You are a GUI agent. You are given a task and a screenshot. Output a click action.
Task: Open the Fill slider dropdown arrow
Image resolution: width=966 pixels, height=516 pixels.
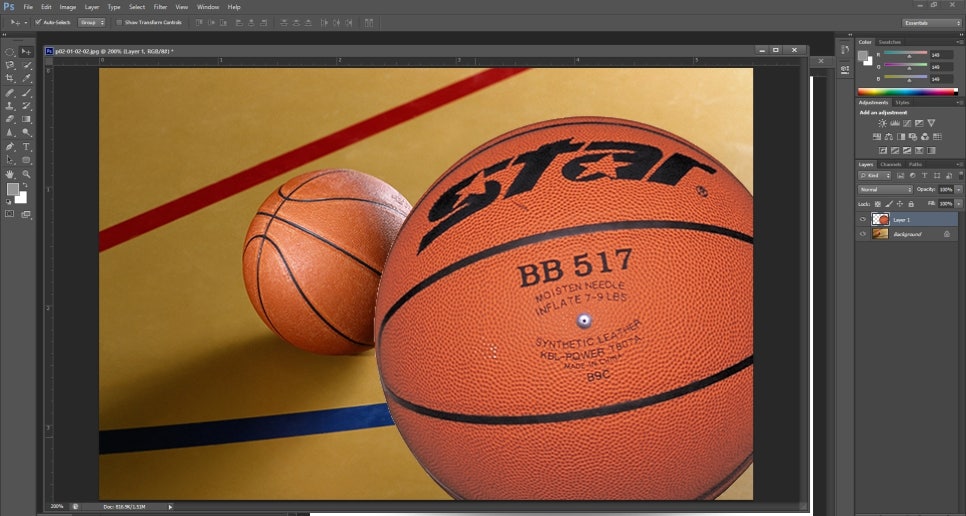[959, 204]
